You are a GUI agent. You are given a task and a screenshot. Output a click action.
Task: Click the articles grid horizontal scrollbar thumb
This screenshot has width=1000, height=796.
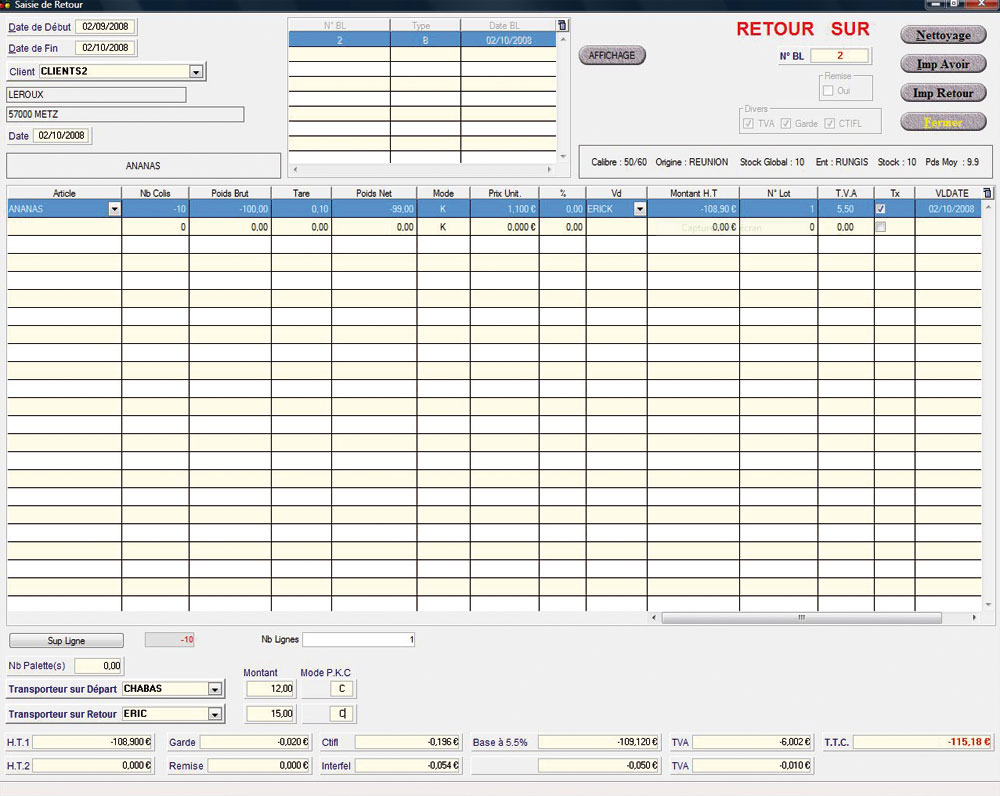click(x=801, y=617)
